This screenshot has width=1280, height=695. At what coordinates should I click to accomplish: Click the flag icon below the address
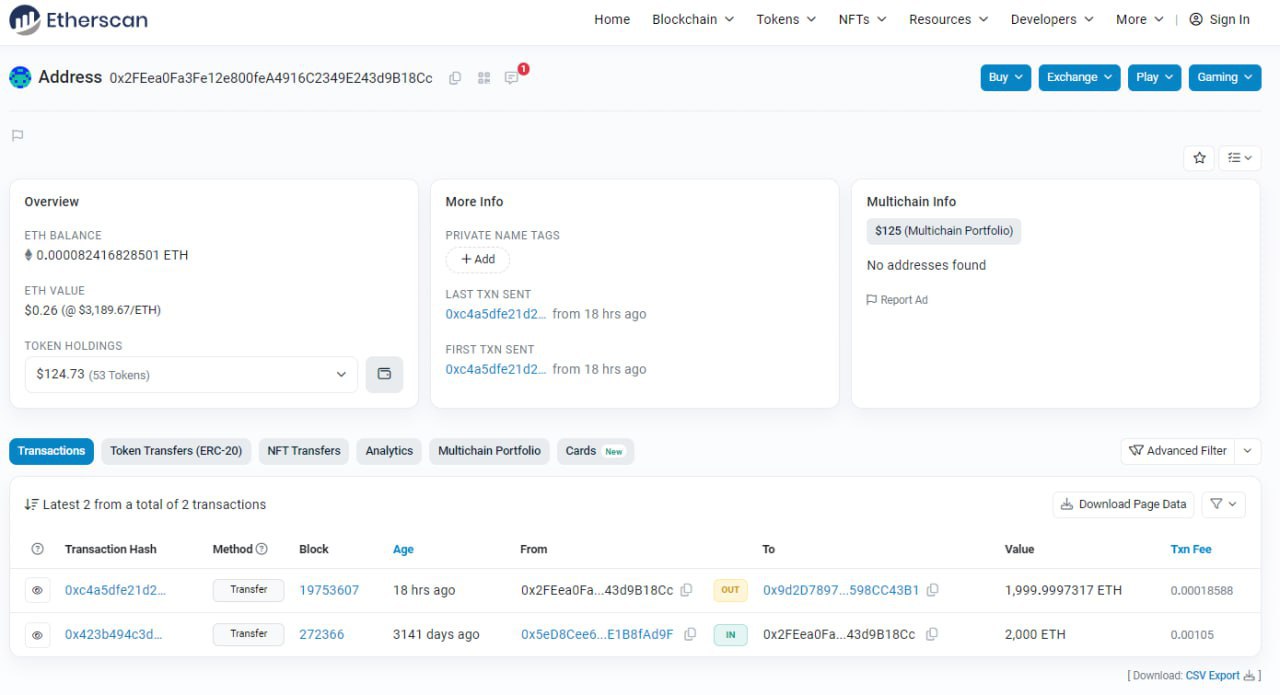click(x=17, y=136)
